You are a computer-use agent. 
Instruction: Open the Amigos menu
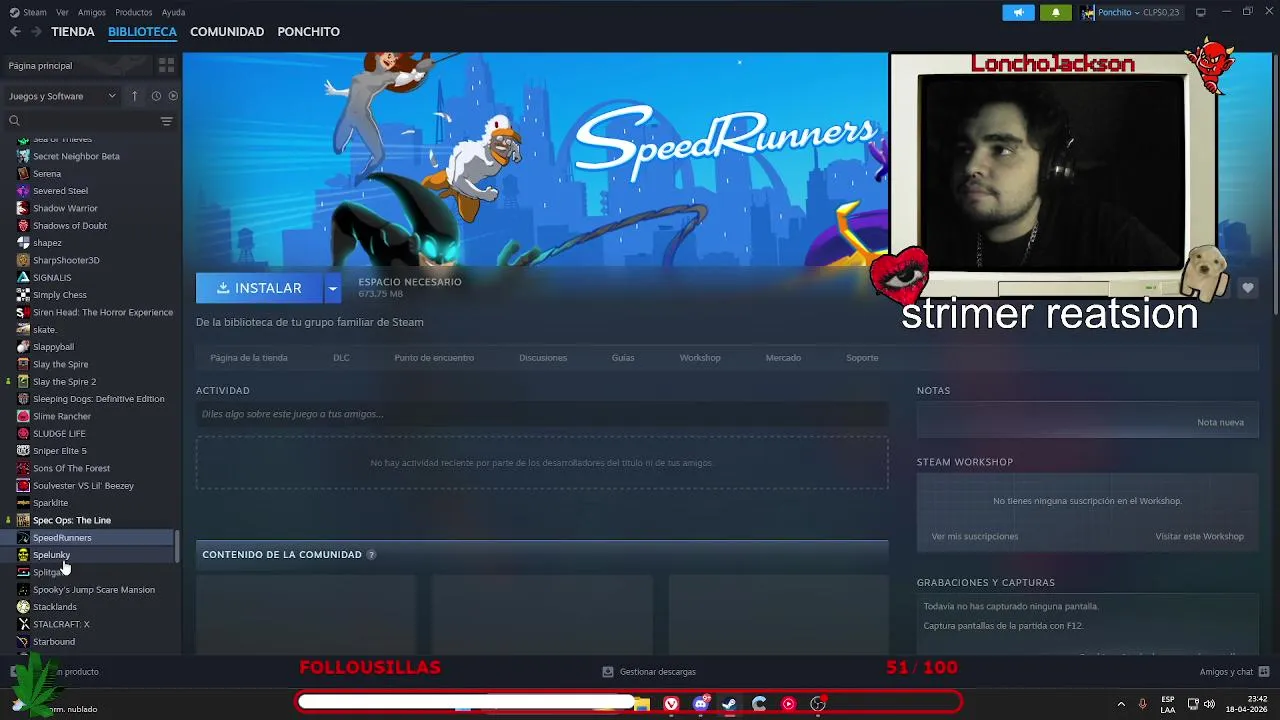(x=92, y=12)
